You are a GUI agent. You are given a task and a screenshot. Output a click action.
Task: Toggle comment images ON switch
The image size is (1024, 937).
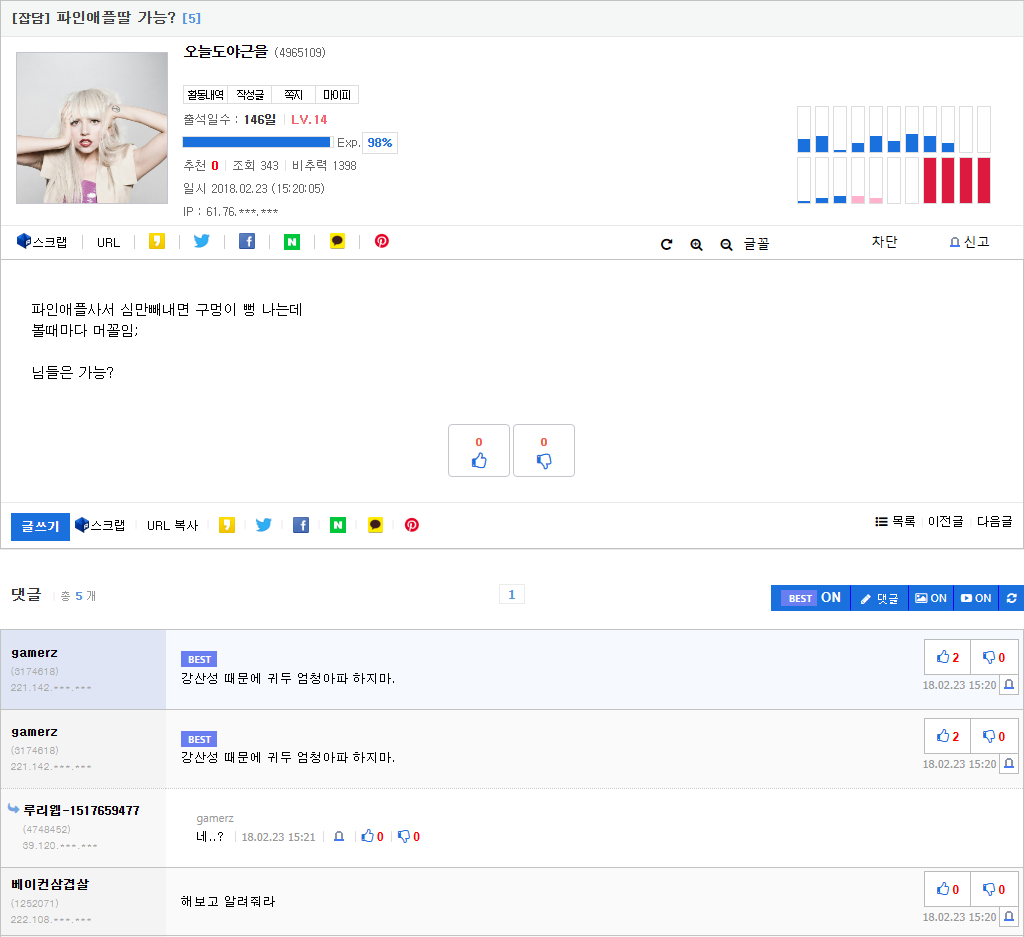tap(931, 598)
